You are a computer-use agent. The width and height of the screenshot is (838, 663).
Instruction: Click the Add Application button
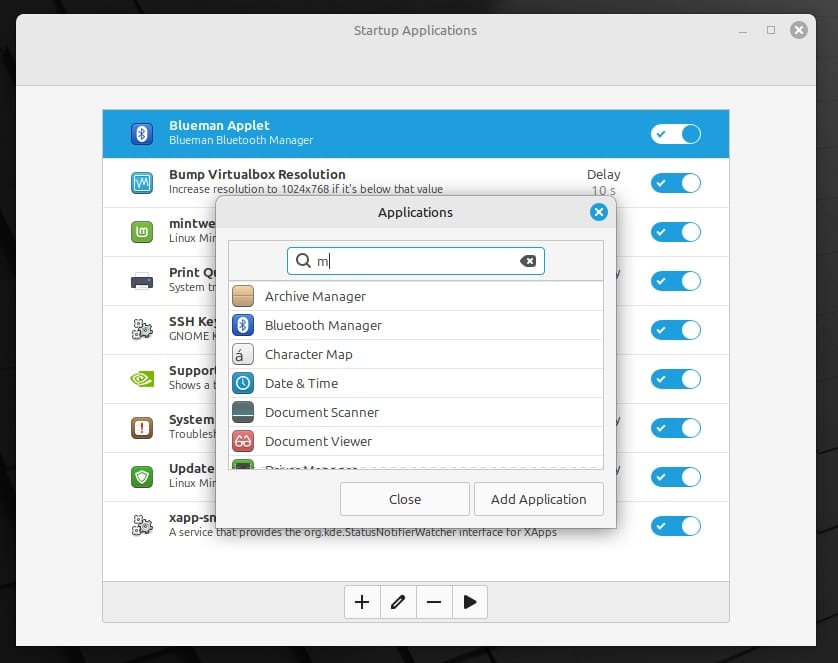pyautogui.click(x=538, y=498)
